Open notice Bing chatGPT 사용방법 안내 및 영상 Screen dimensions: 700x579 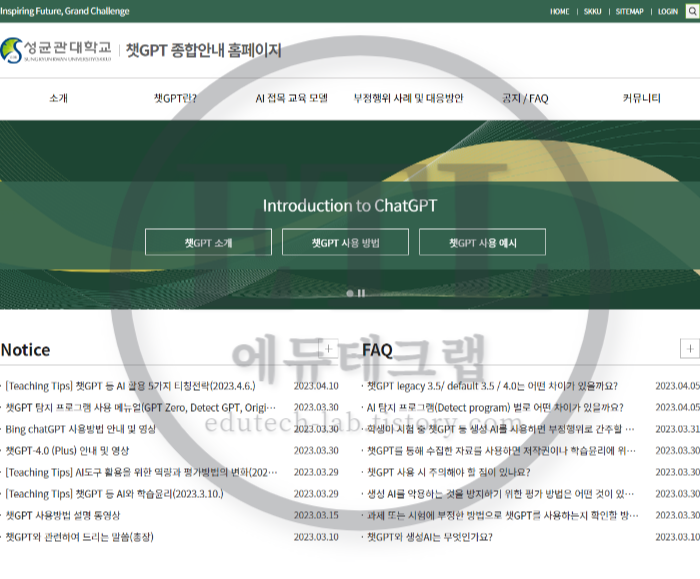[80, 429]
